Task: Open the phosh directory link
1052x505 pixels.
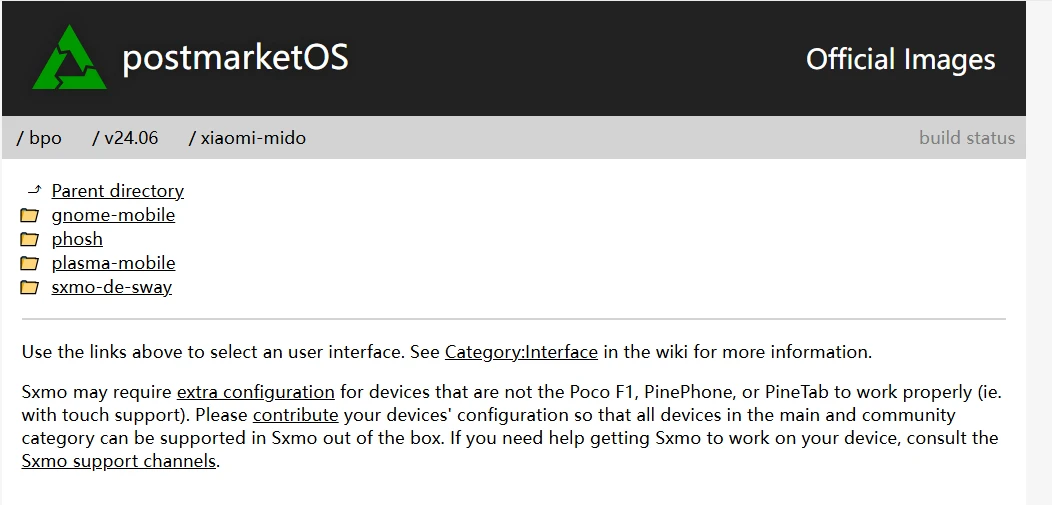Action: [77, 239]
